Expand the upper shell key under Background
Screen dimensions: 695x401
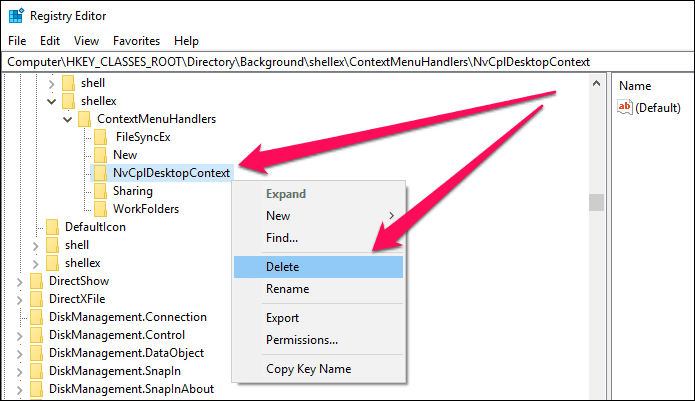pyautogui.click(x=51, y=84)
